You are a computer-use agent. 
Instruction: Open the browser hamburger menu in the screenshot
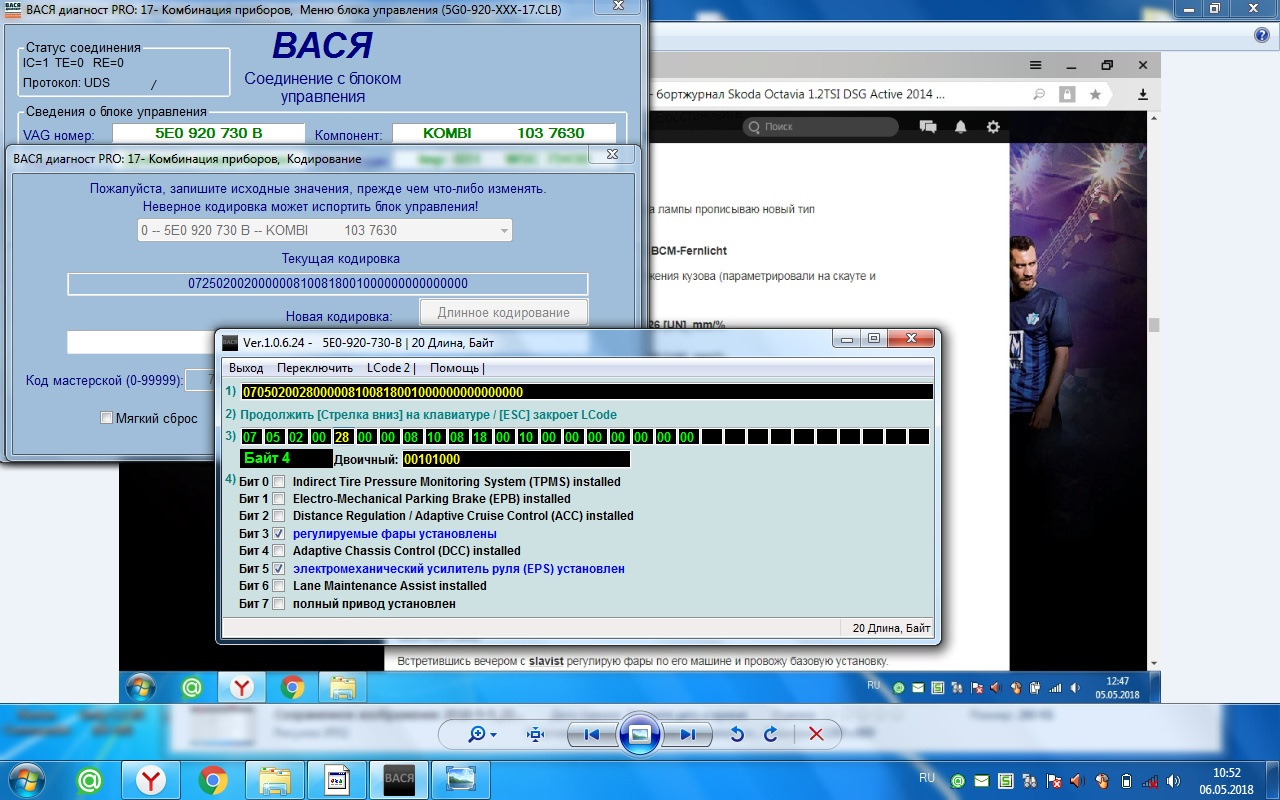[x=1035, y=65]
